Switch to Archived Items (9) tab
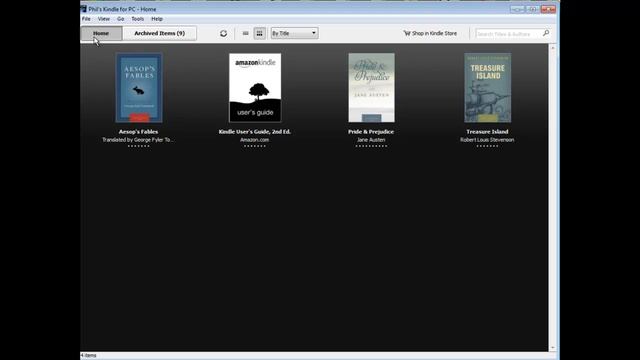 pyautogui.click(x=160, y=33)
